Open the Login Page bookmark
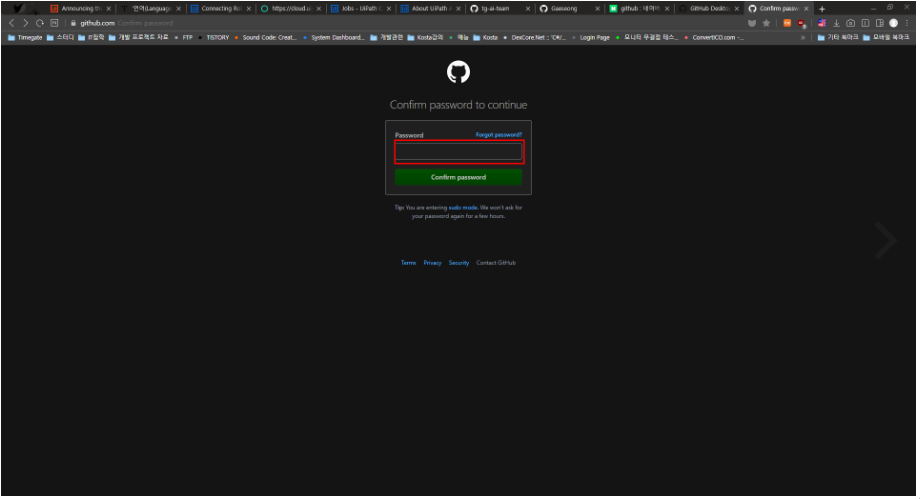This screenshot has height=499, width=920. pyautogui.click(x=592, y=38)
